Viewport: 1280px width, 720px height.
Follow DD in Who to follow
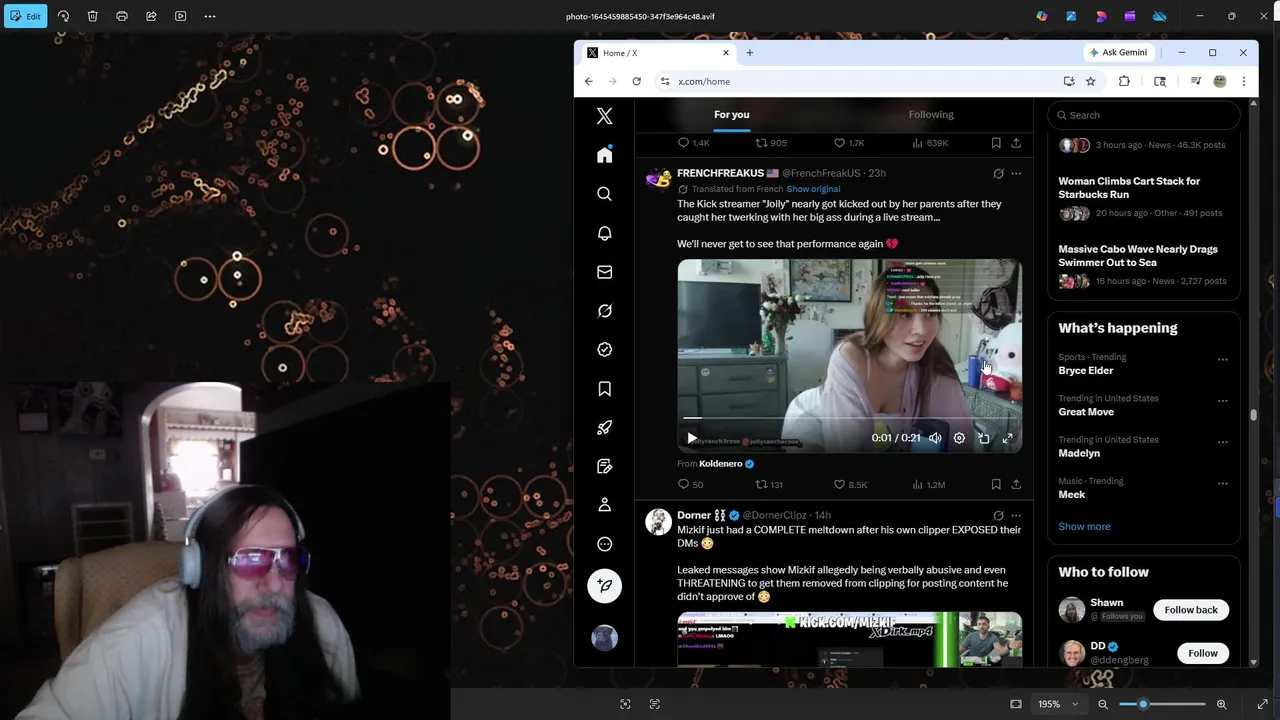pyautogui.click(x=1203, y=653)
